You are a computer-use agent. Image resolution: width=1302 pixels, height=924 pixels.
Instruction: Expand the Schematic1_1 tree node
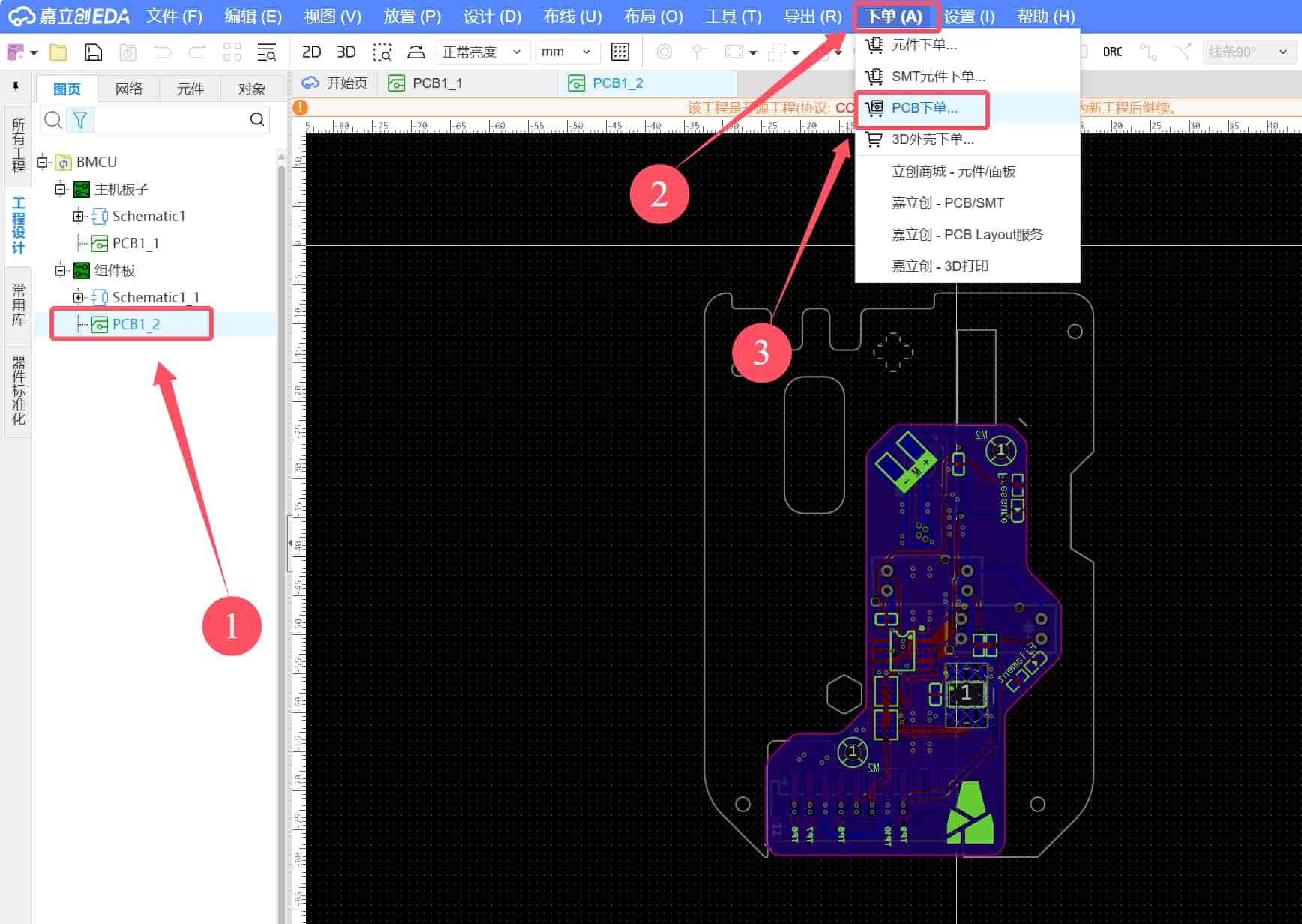pos(78,297)
